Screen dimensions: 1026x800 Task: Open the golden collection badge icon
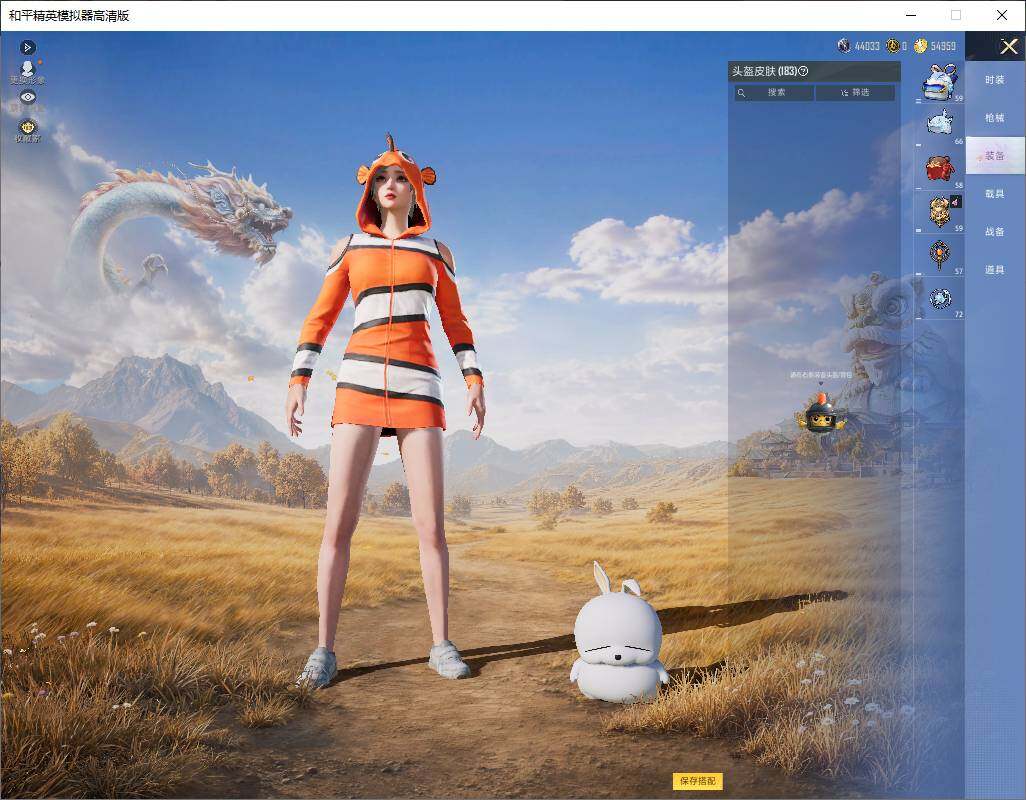point(27,126)
